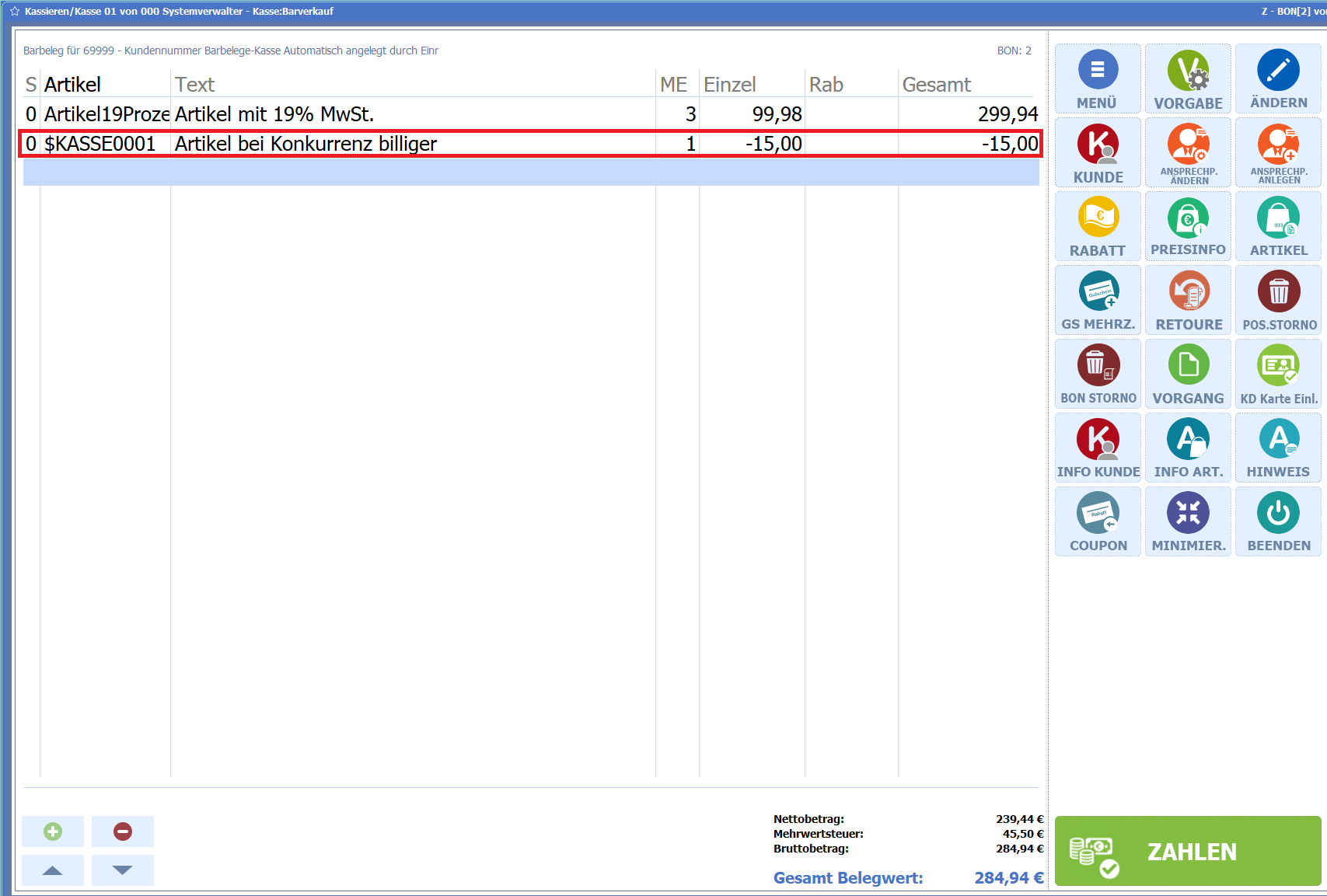Open the KUNDE customer selection
This screenshot has height=896, width=1327.
1098,152
